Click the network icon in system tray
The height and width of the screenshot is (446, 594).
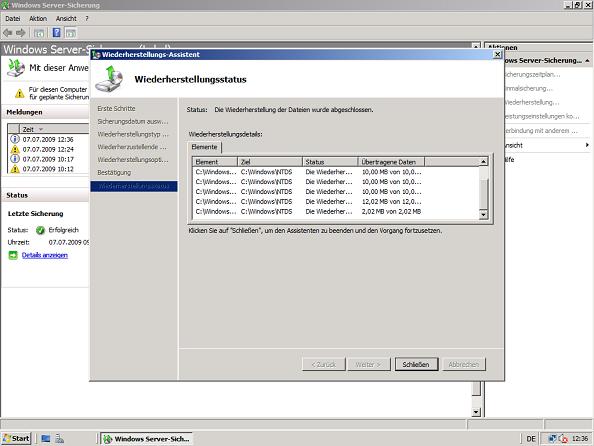pyautogui.click(x=552, y=439)
